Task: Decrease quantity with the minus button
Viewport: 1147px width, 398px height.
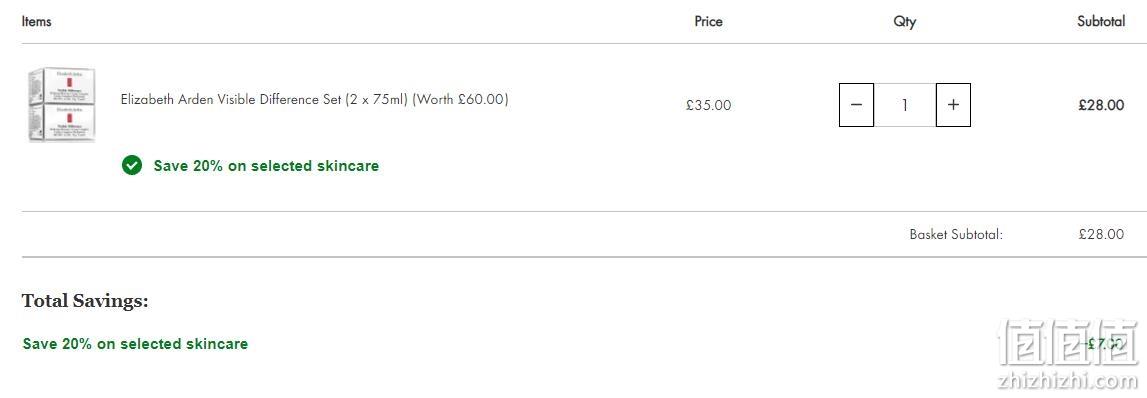Action: point(856,105)
